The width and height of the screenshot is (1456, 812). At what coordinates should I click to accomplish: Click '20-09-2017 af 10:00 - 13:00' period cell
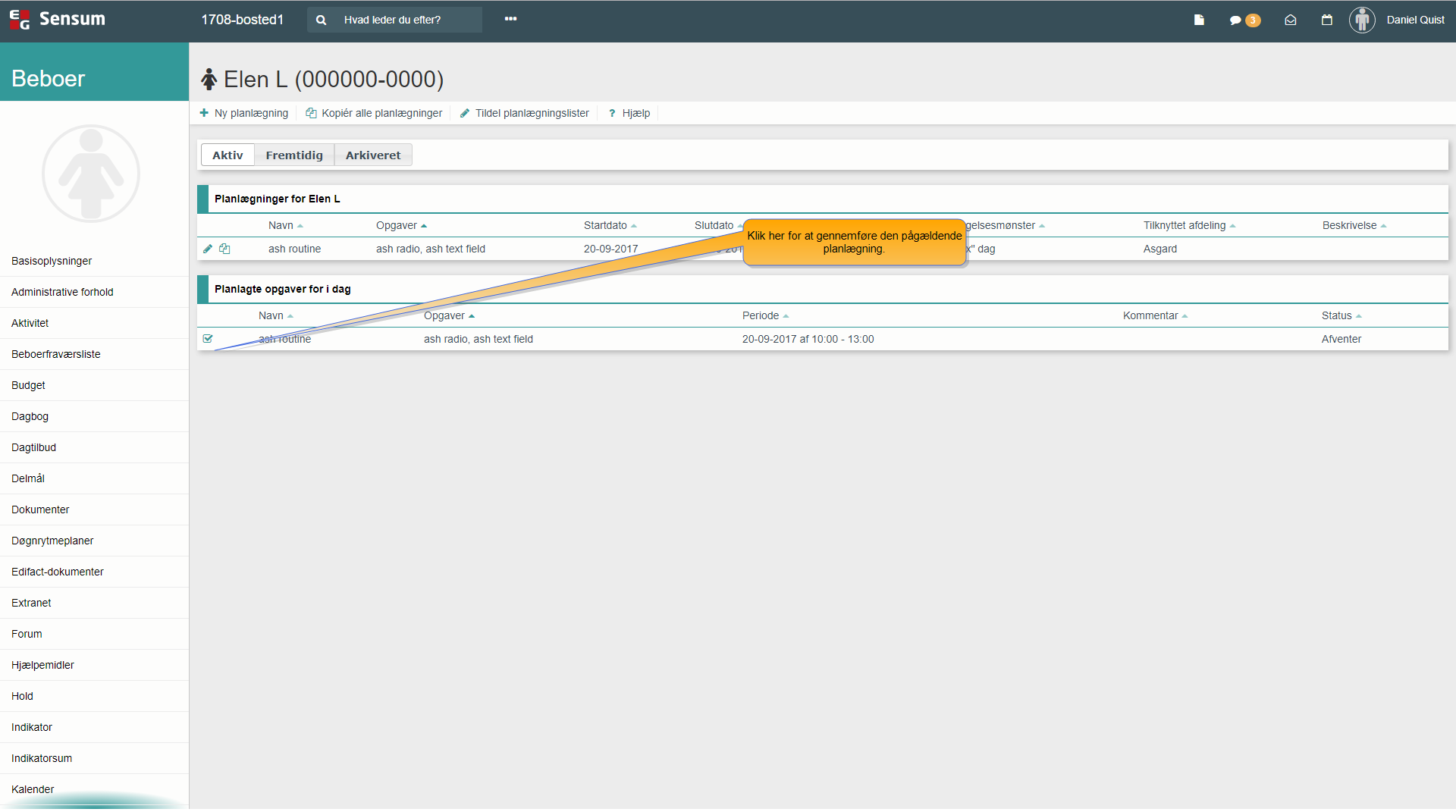808,339
